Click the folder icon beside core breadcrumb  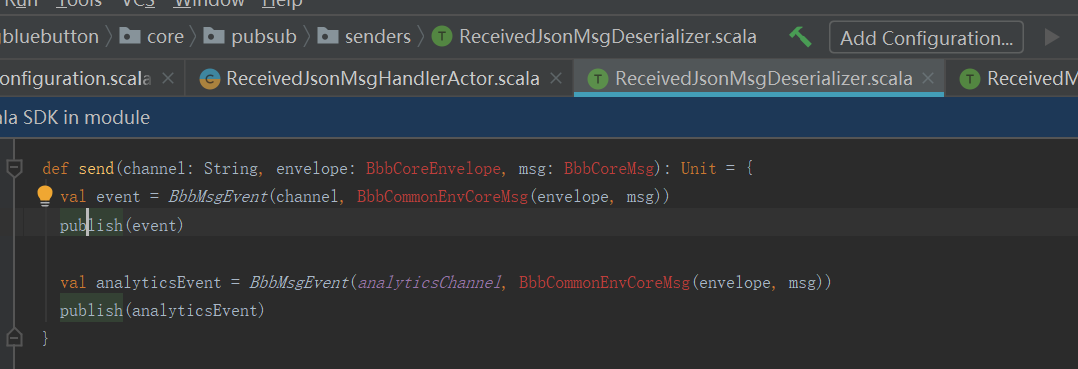tap(130, 36)
